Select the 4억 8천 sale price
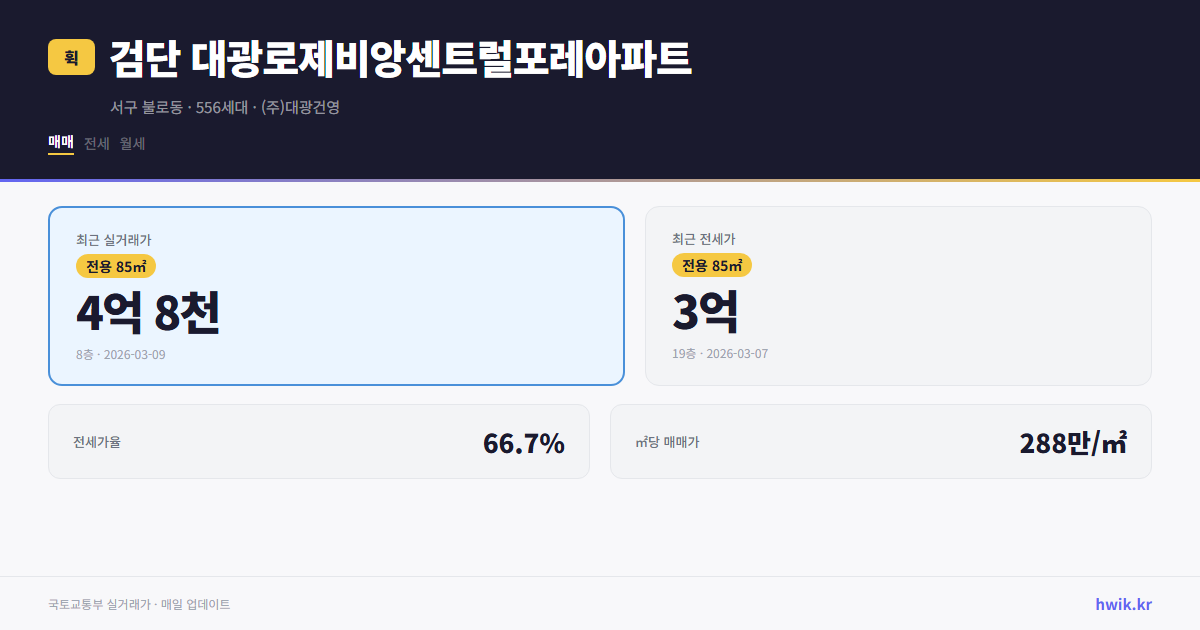The image size is (1200, 630). click(149, 313)
